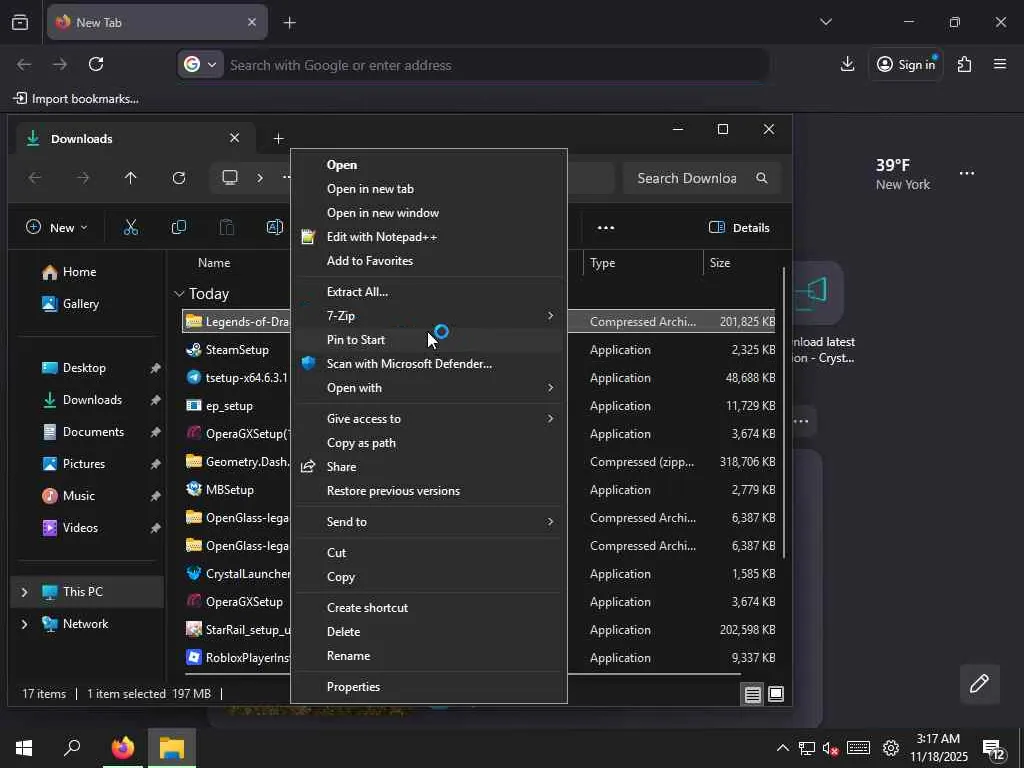Choose Properties in the context menu
Screen dimensions: 1024x768
click(353, 687)
